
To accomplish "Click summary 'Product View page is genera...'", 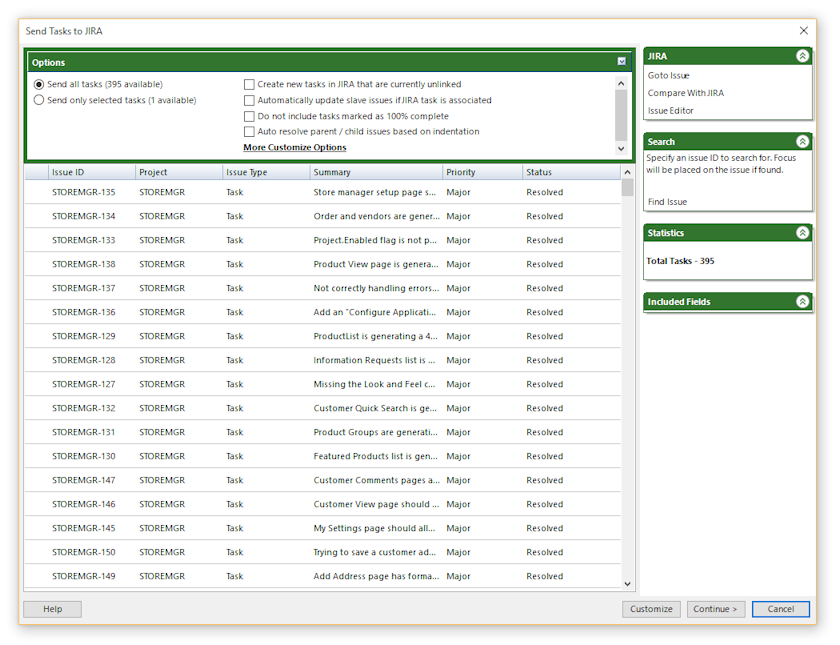I will coord(376,264).
